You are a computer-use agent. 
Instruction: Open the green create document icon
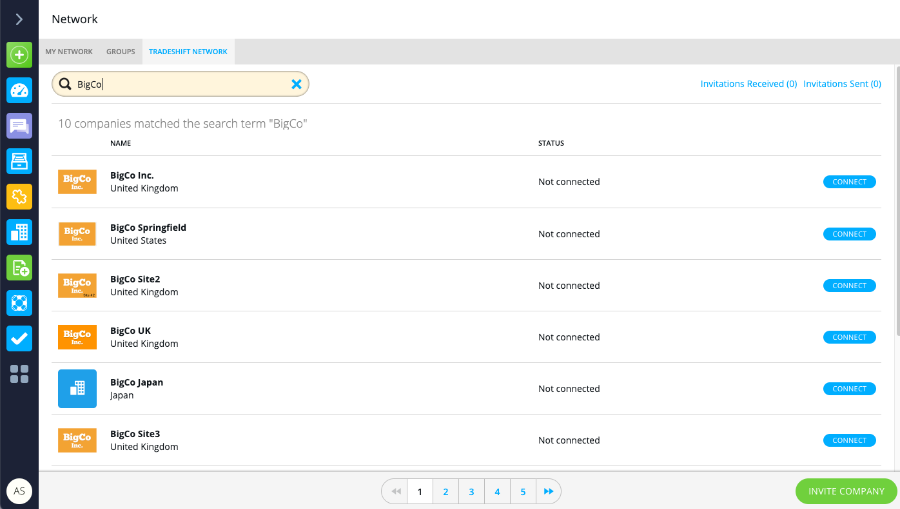point(19,267)
